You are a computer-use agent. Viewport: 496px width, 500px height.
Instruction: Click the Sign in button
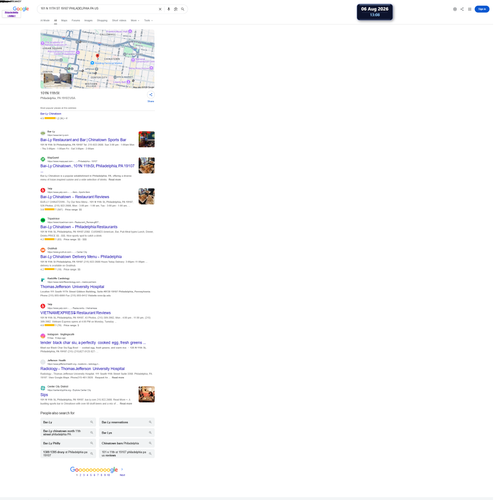(x=482, y=9)
